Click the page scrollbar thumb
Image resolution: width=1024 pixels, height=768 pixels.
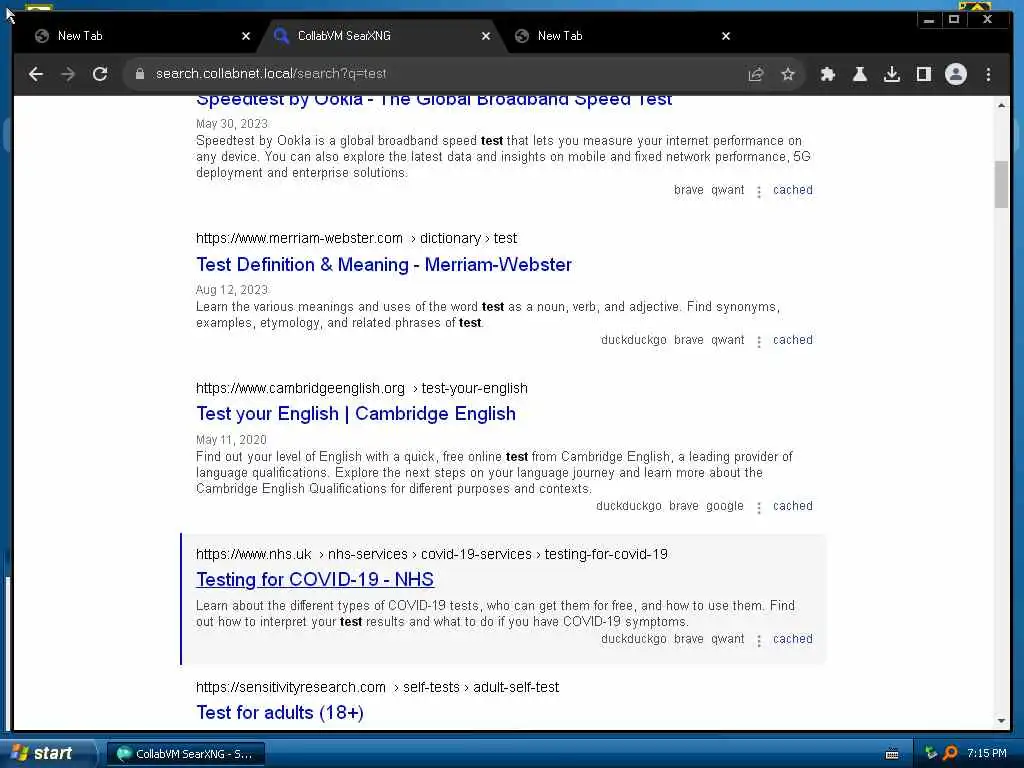[x=1001, y=184]
